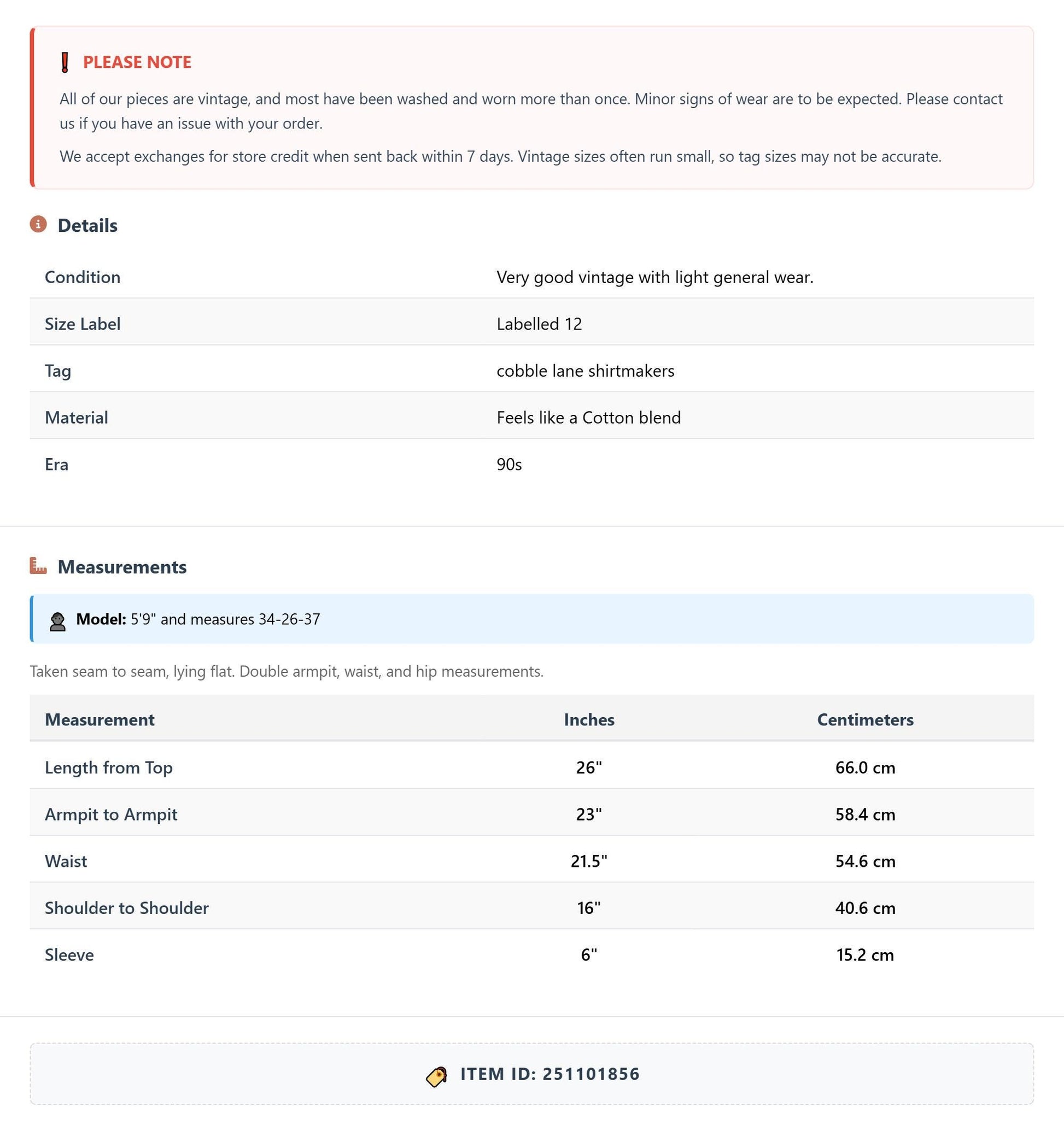Image resolution: width=1064 pixels, height=1131 pixels.
Task: Click the Details info circle icon
Action: 38,224
